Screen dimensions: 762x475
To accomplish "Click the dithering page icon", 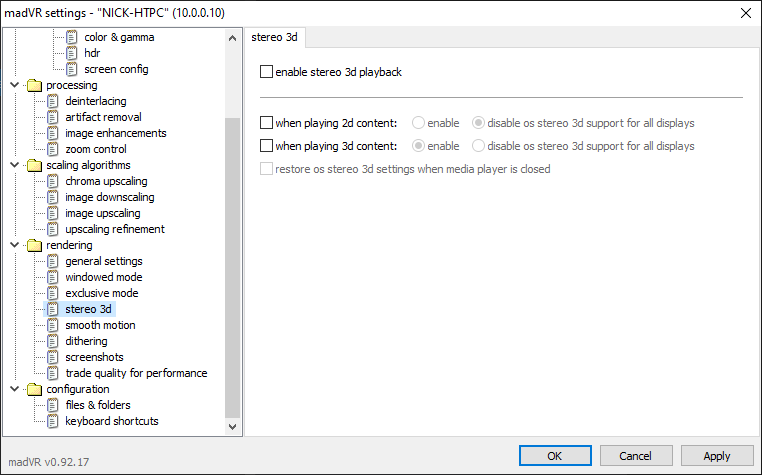I will (x=53, y=341).
